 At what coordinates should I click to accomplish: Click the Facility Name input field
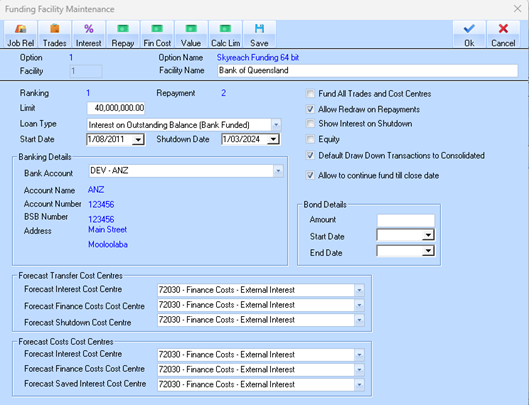tap(368, 71)
